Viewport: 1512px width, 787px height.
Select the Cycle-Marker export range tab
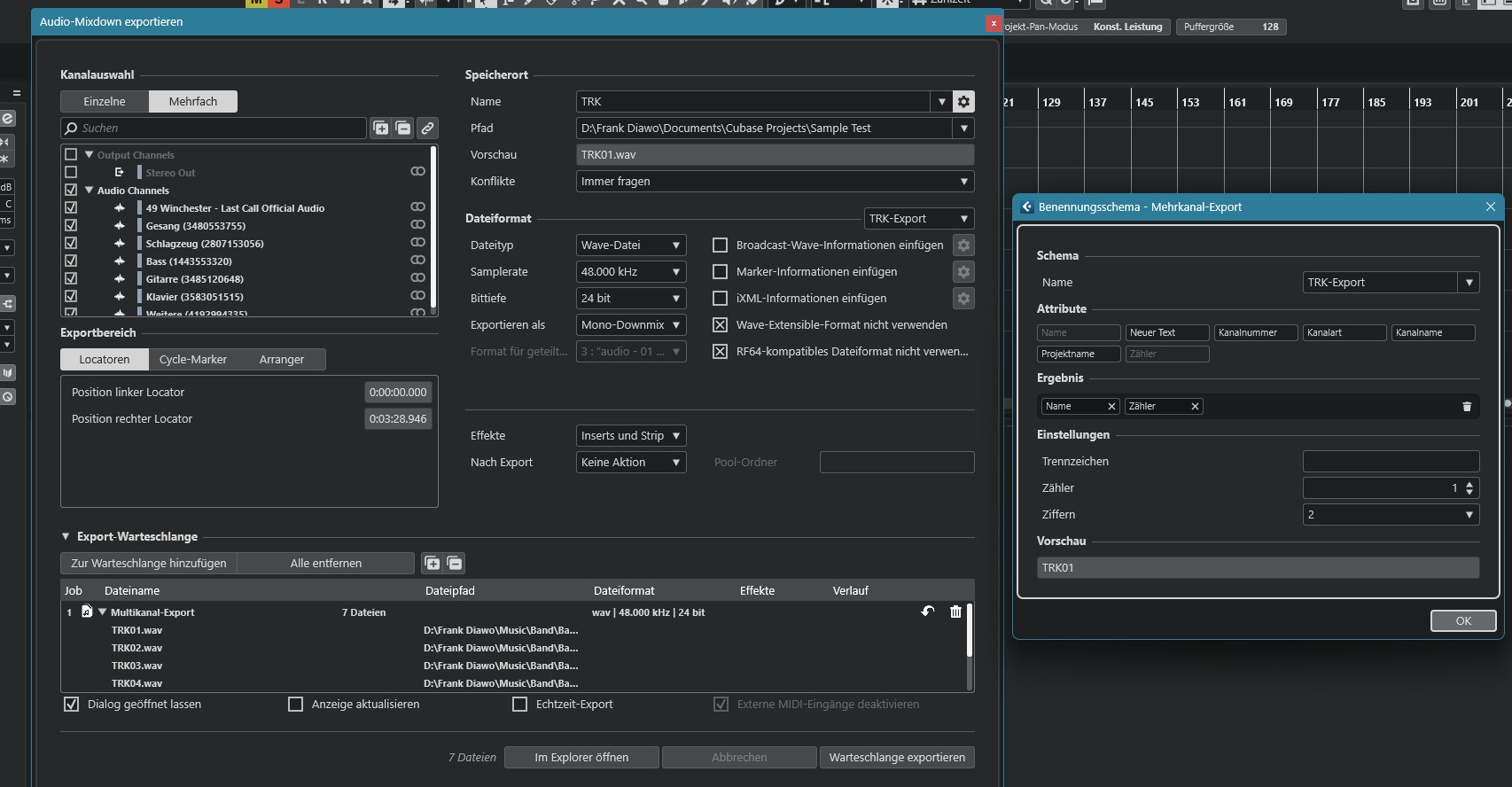(193, 360)
